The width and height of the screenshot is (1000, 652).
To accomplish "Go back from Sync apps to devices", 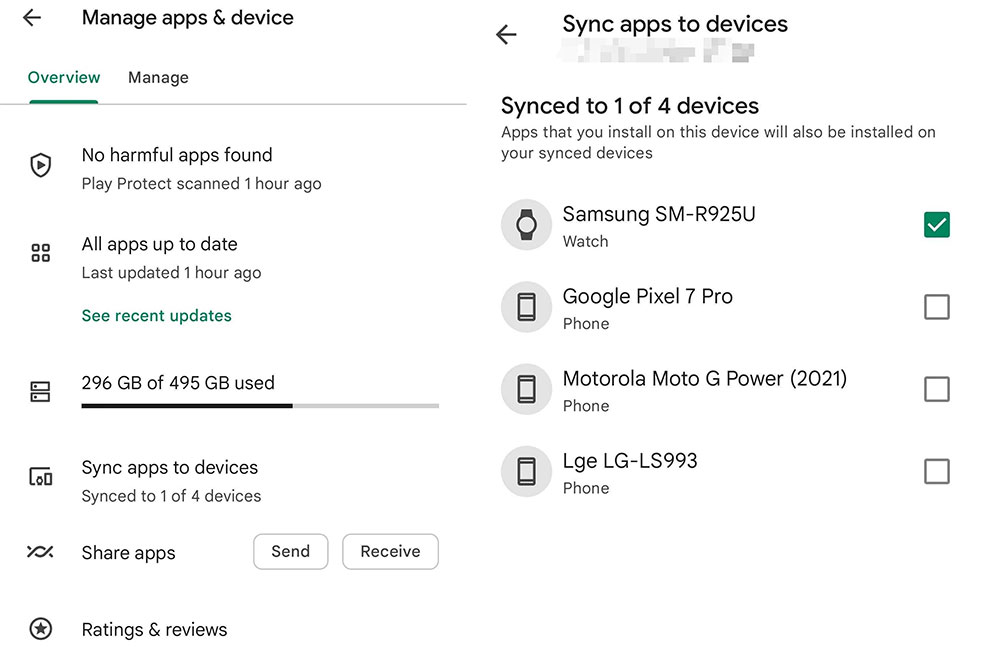I will (x=507, y=35).
